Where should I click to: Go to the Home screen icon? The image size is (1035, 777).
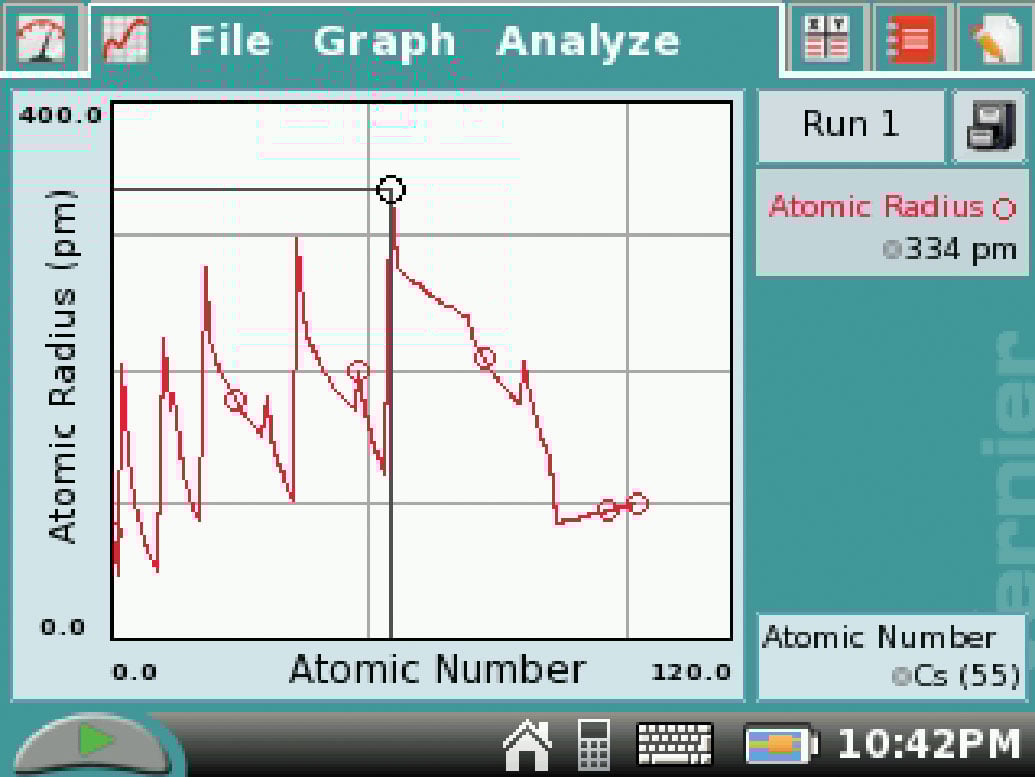point(527,745)
